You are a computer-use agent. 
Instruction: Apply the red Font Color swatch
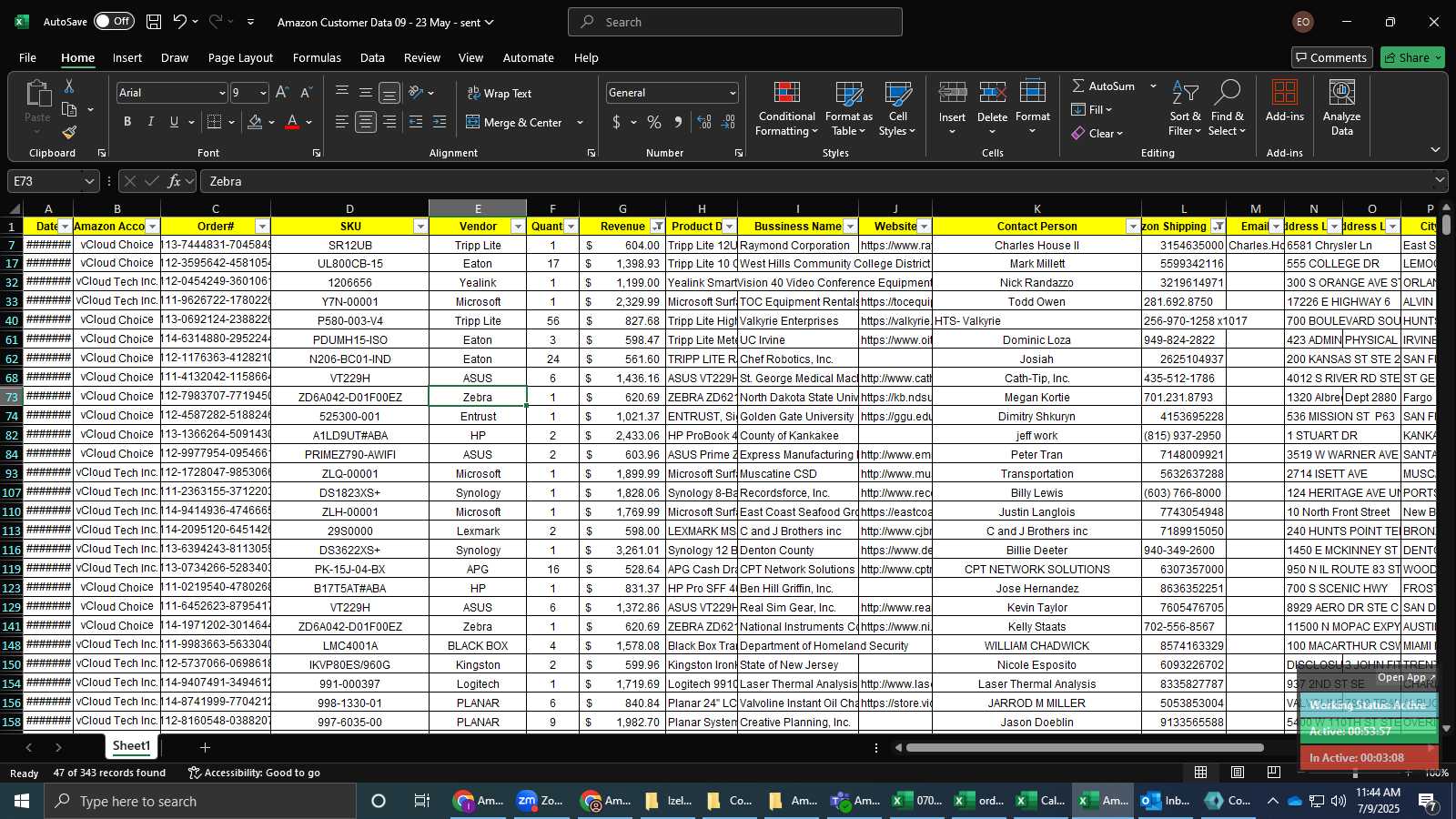292,122
